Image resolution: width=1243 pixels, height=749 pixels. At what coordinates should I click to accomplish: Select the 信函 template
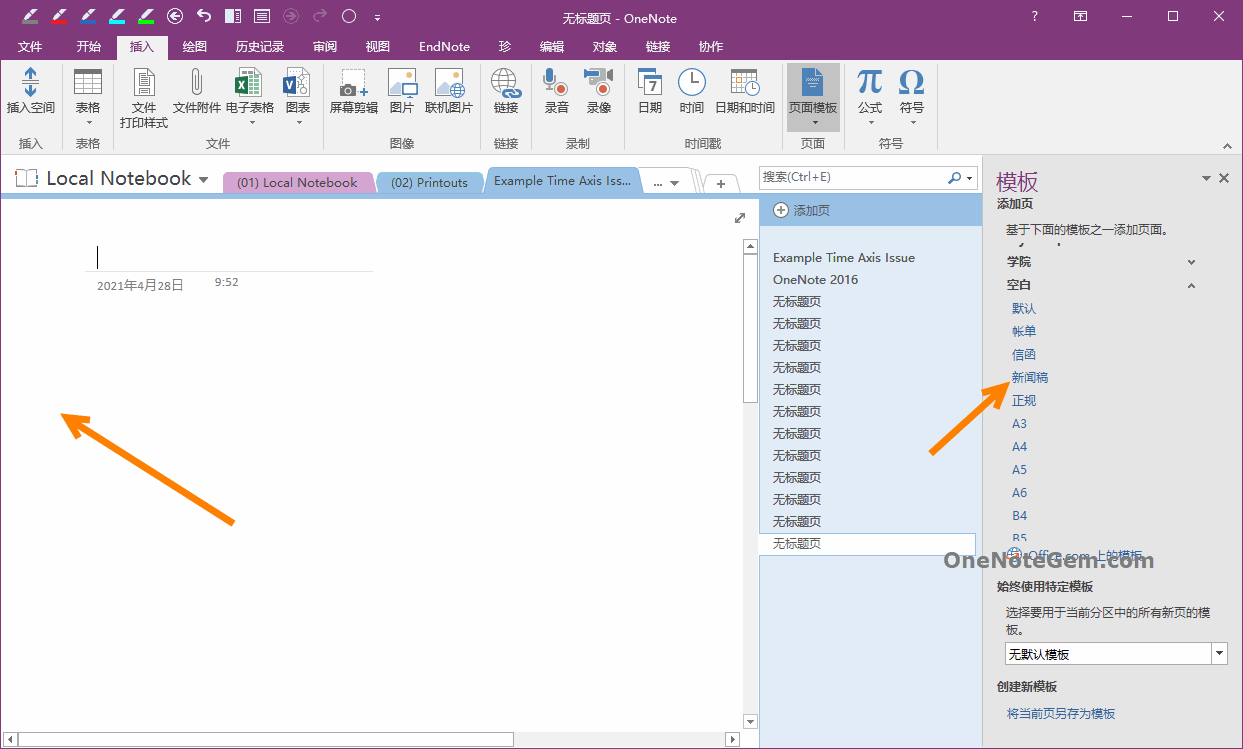1024,355
